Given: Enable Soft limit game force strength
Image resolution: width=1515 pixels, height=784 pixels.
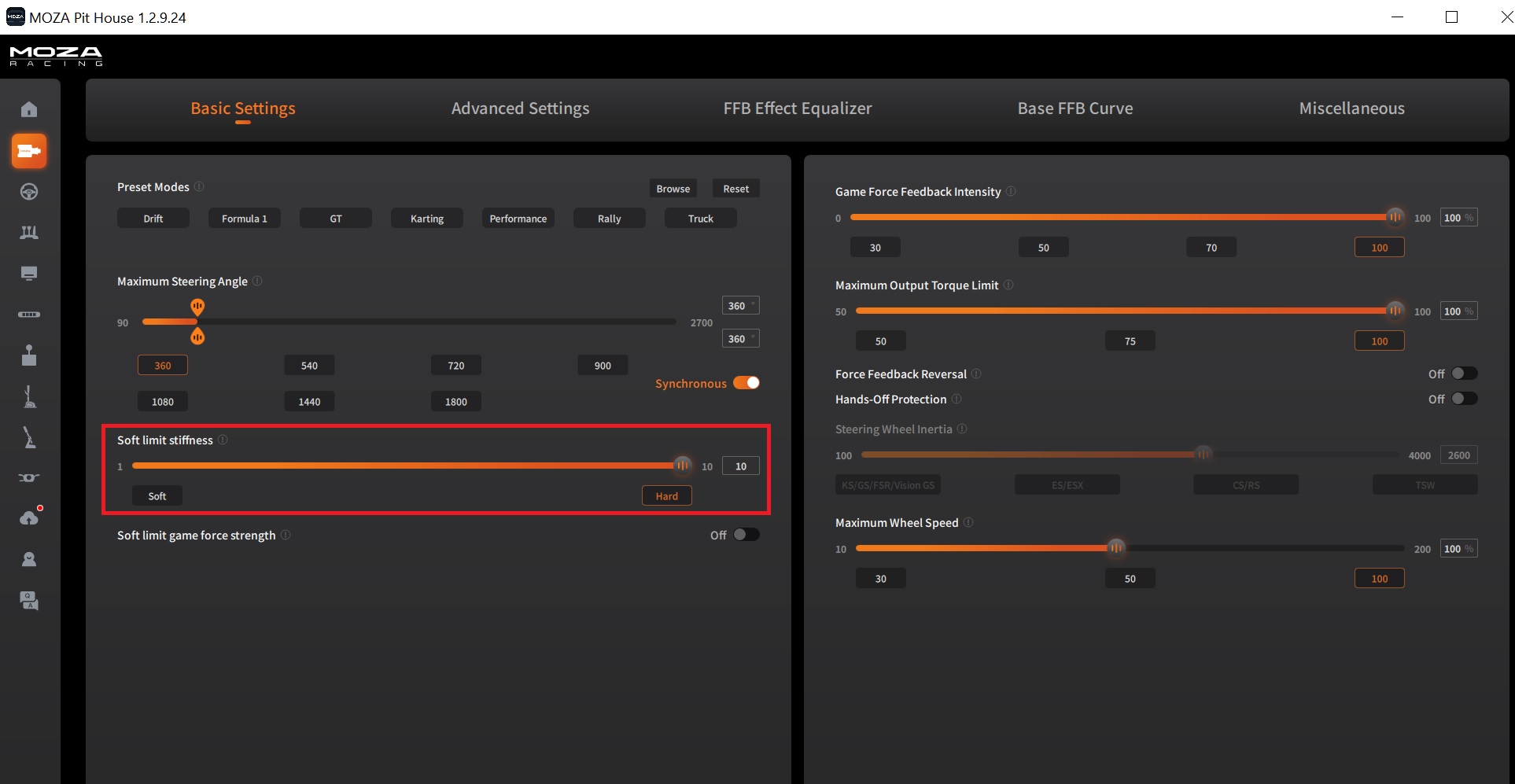Looking at the screenshot, I should pos(746,535).
